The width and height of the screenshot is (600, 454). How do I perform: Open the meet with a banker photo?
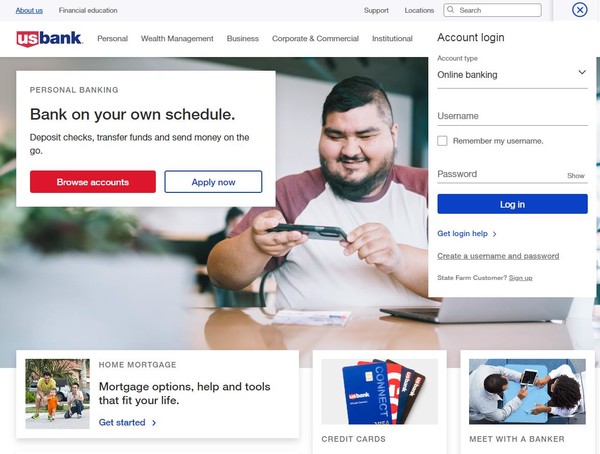click(x=527, y=391)
